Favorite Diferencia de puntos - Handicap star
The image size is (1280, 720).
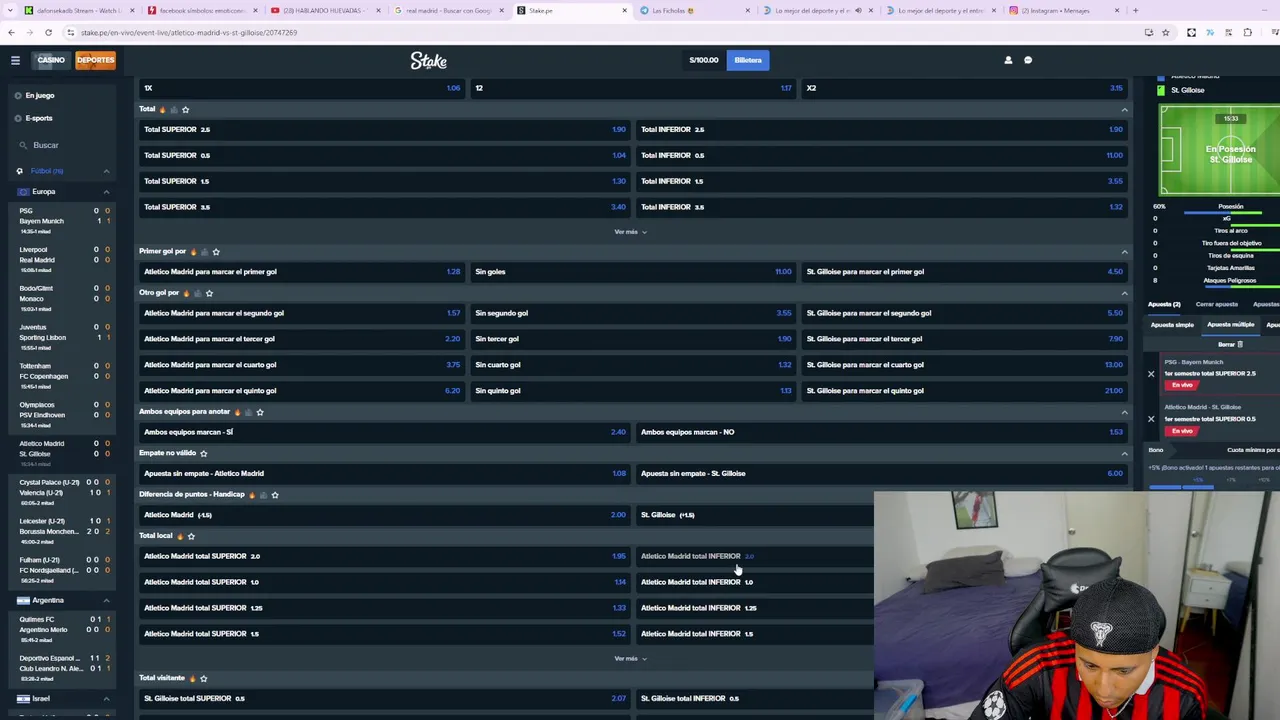point(275,495)
